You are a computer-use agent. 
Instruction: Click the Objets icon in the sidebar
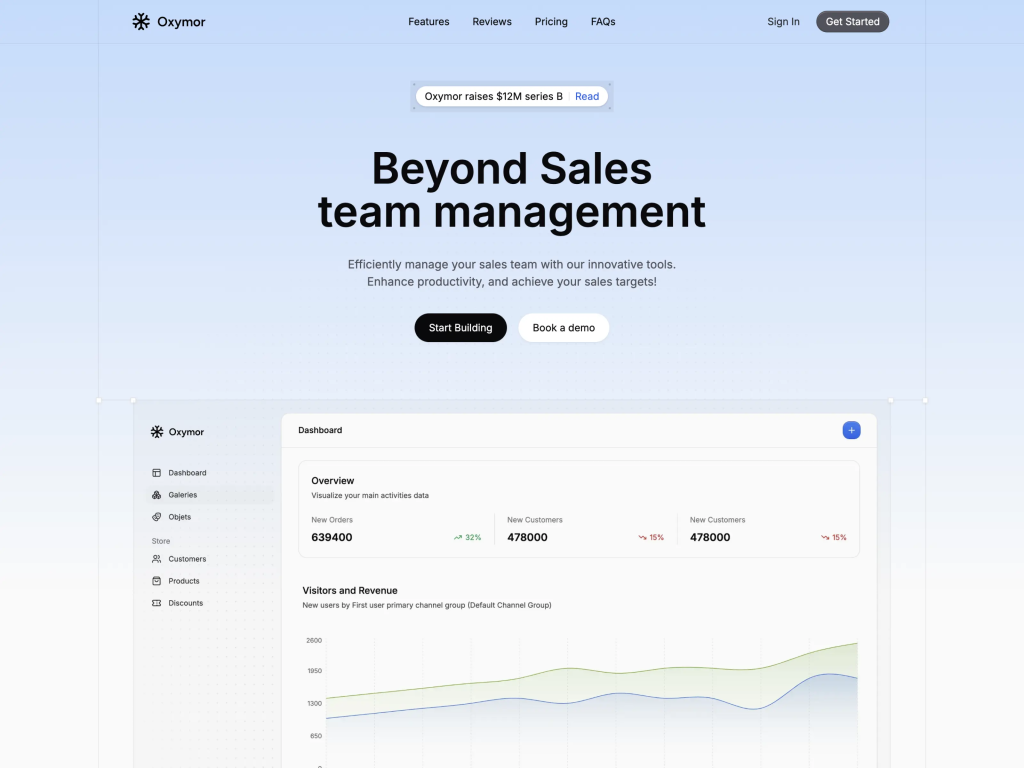(x=155, y=516)
